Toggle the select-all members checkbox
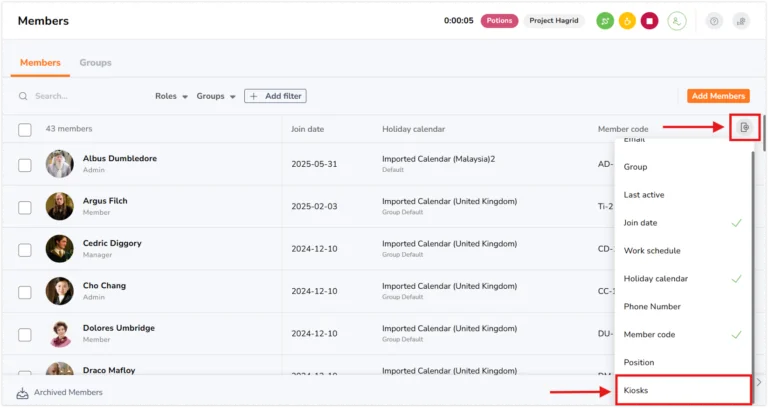The image size is (768, 408). pyautogui.click(x=25, y=130)
